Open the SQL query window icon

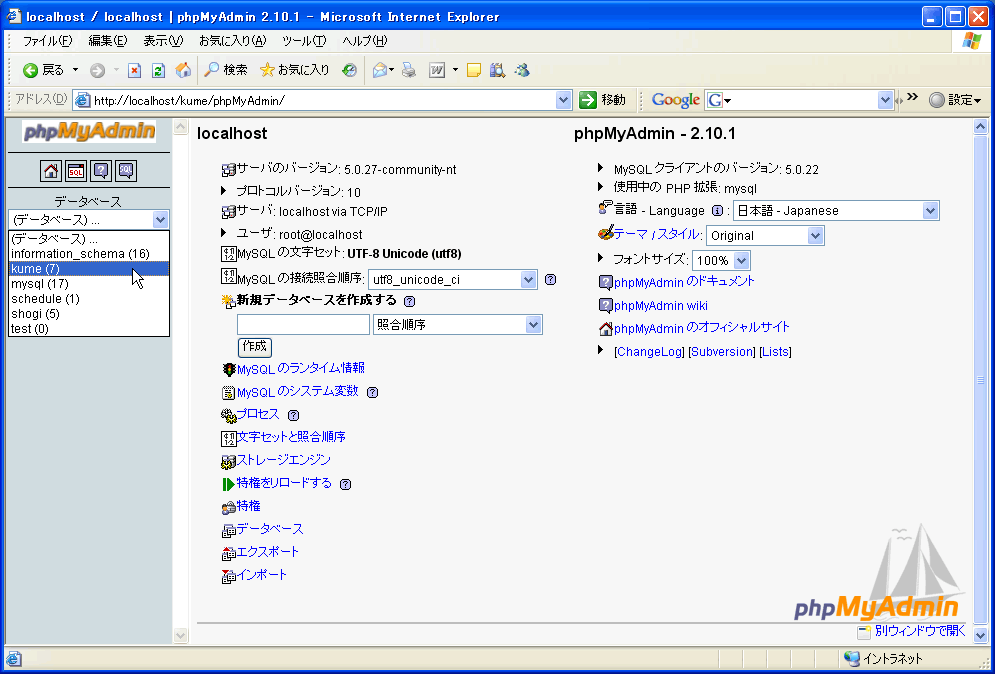tap(76, 171)
